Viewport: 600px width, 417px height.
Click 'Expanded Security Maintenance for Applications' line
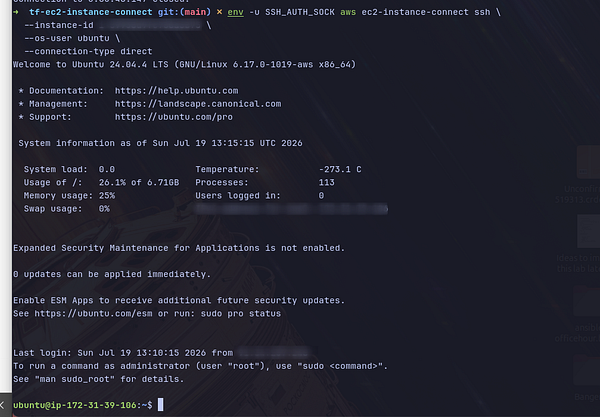click(179, 248)
